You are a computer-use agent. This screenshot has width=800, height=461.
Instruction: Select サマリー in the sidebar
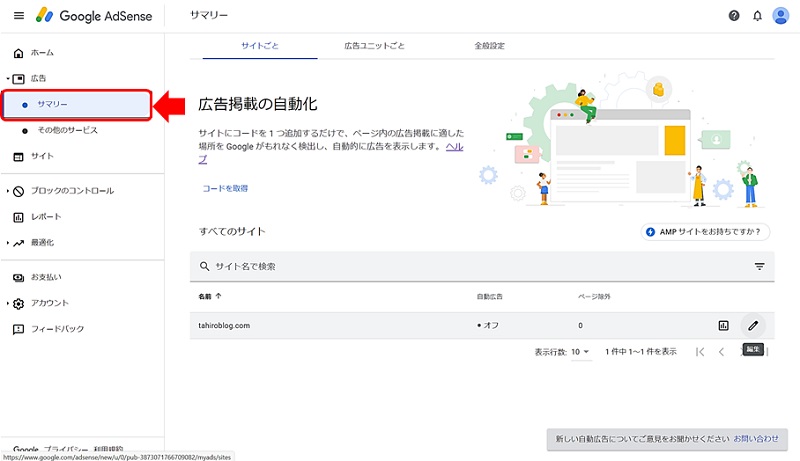(x=77, y=105)
